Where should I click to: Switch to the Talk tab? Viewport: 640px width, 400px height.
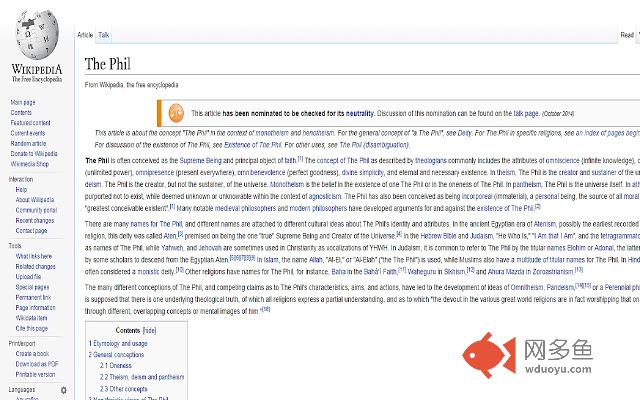click(104, 35)
